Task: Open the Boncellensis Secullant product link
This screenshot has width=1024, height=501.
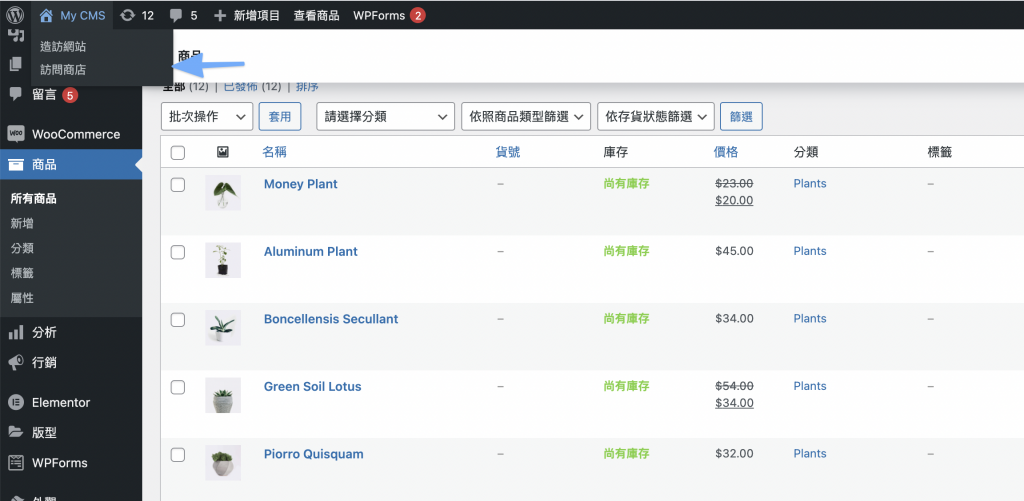Action: (x=331, y=319)
